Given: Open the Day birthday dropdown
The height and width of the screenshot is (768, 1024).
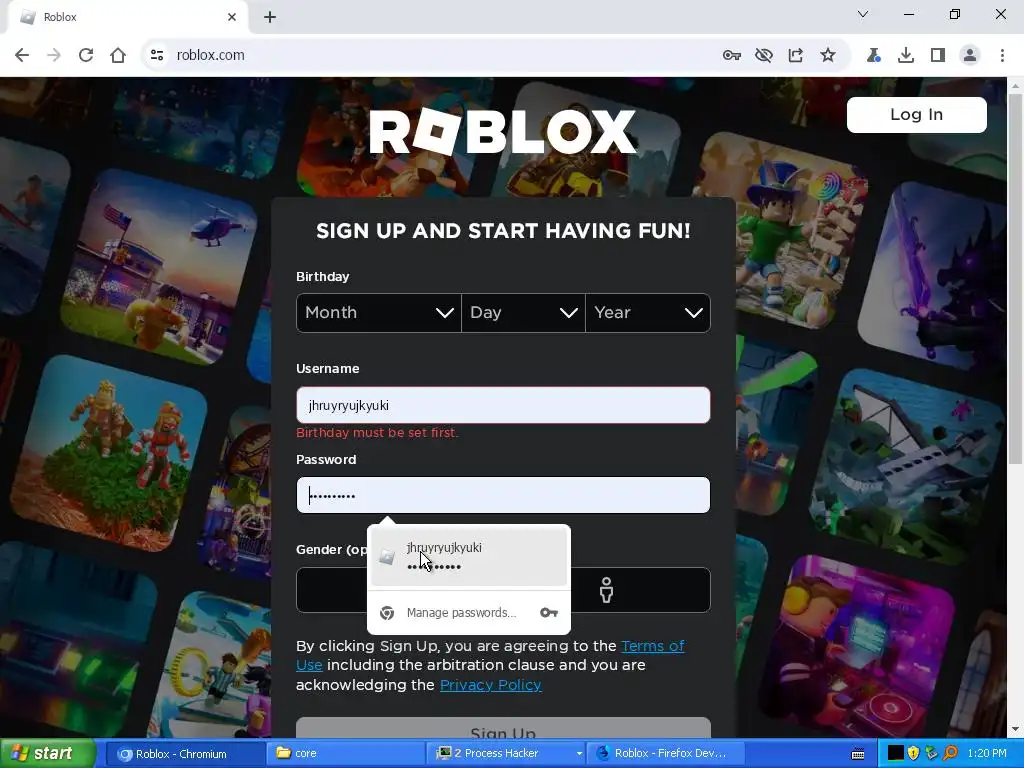Looking at the screenshot, I should (523, 313).
